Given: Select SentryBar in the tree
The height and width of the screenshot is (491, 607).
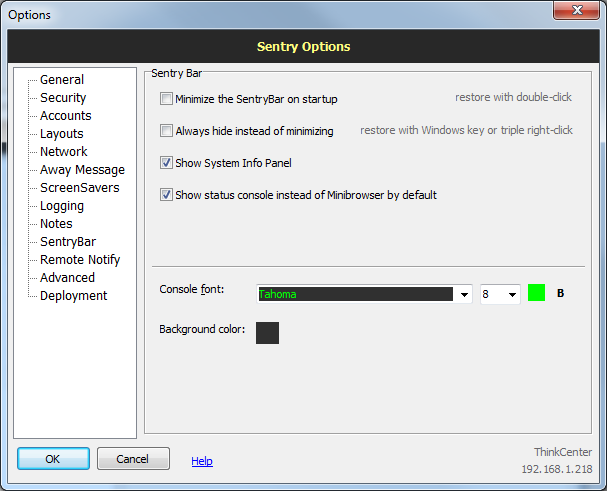Looking at the screenshot, I should point(68,242).
